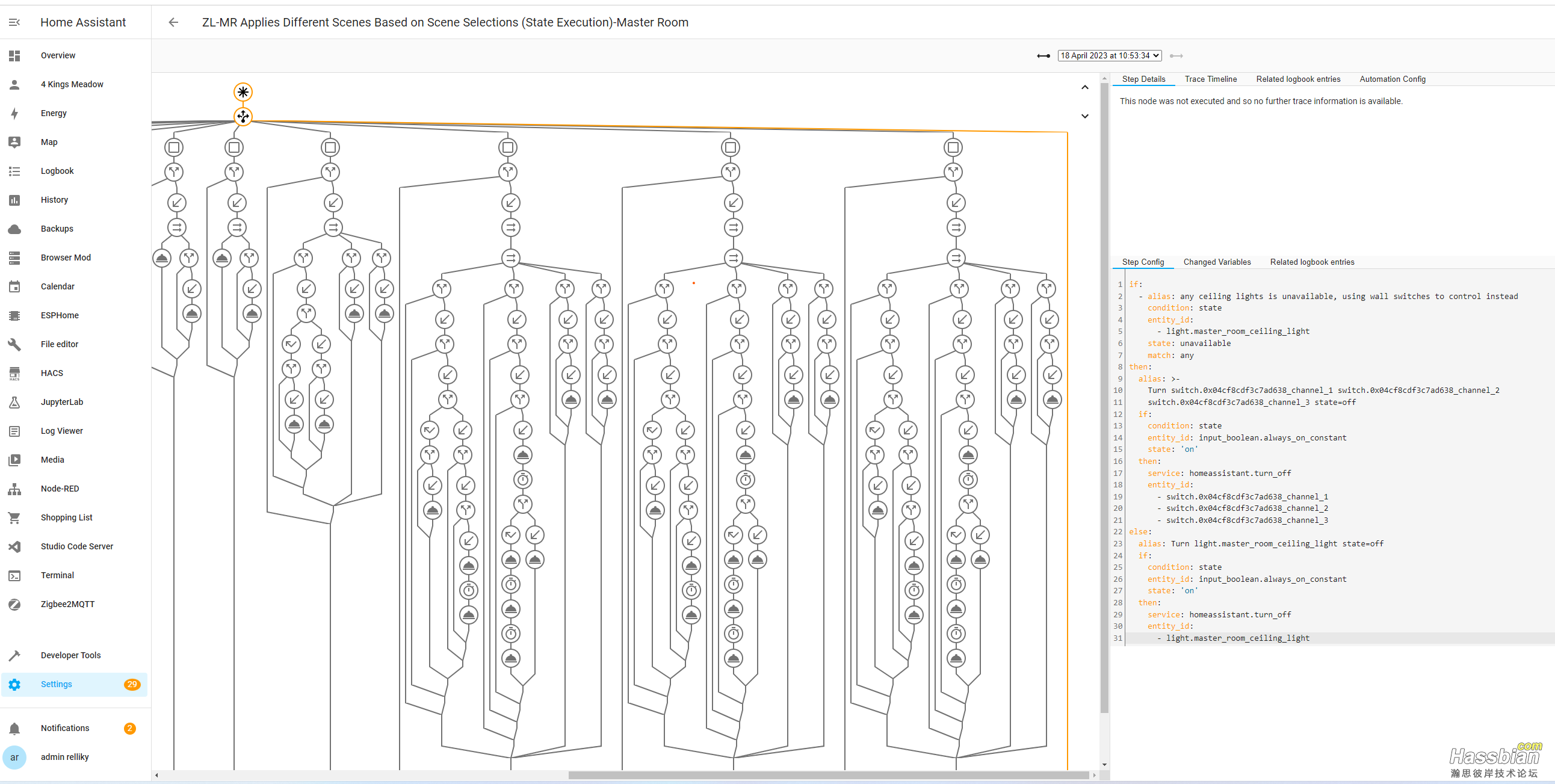The height and width of the screenshot is (784, 1555).
Task: Select the highlighted choose node
Action: [x=243, y=117]
